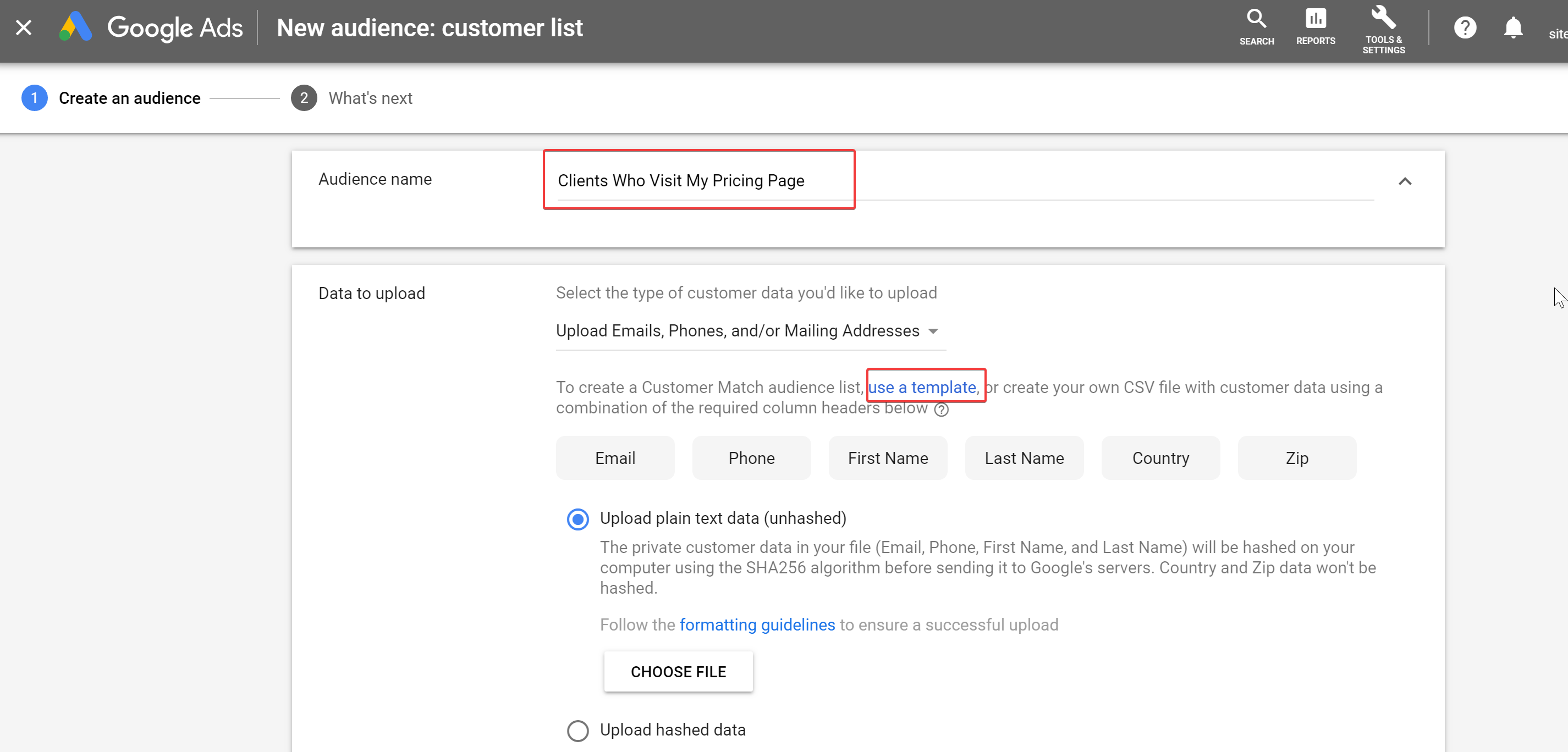Collapse the Audience name section chevron
This screenshot has width=1568, height=752.
(1404, 181)
